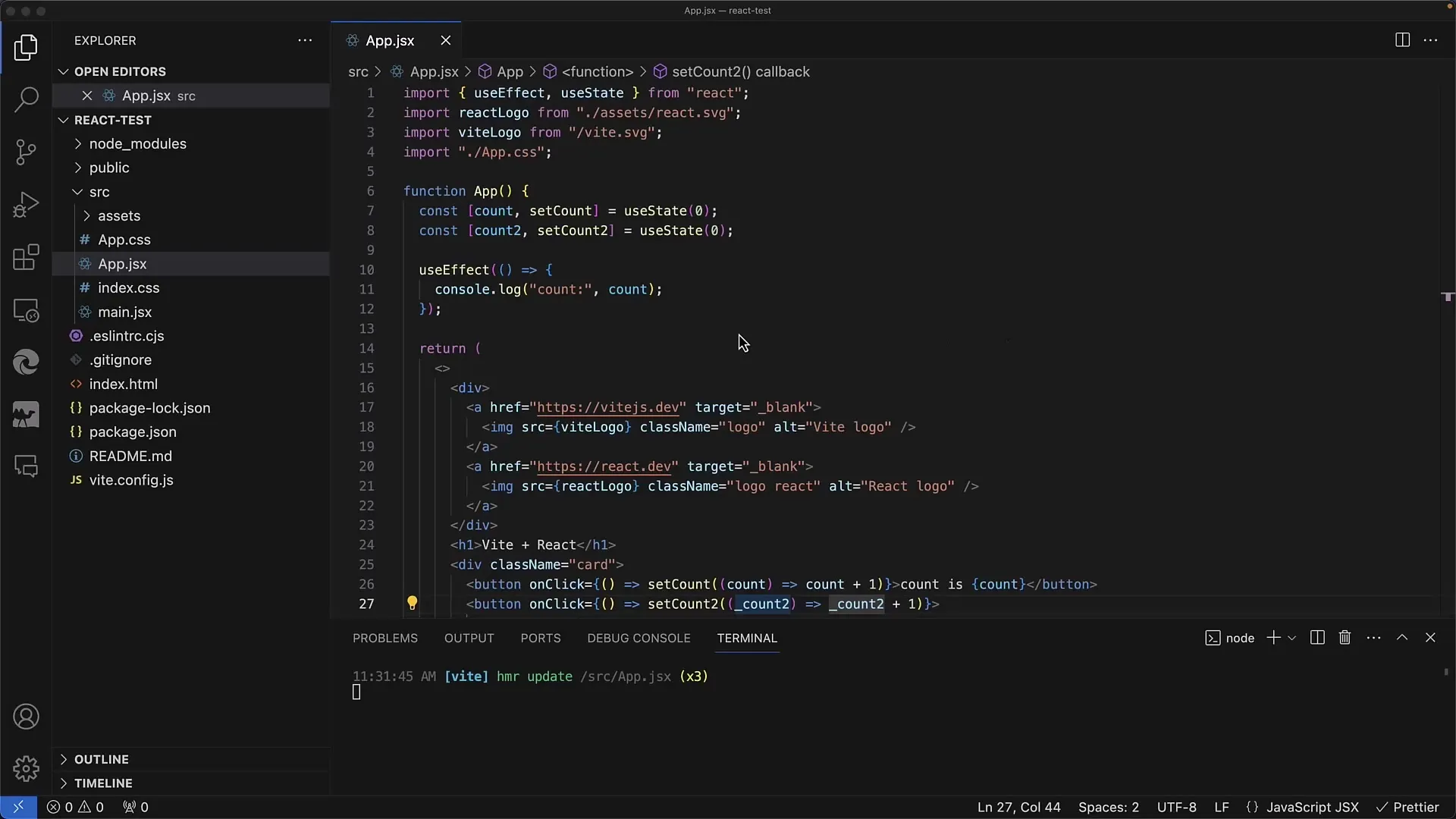Expand the public folder
Viewport: 1456px width, 819px height.
pos(191,168)
